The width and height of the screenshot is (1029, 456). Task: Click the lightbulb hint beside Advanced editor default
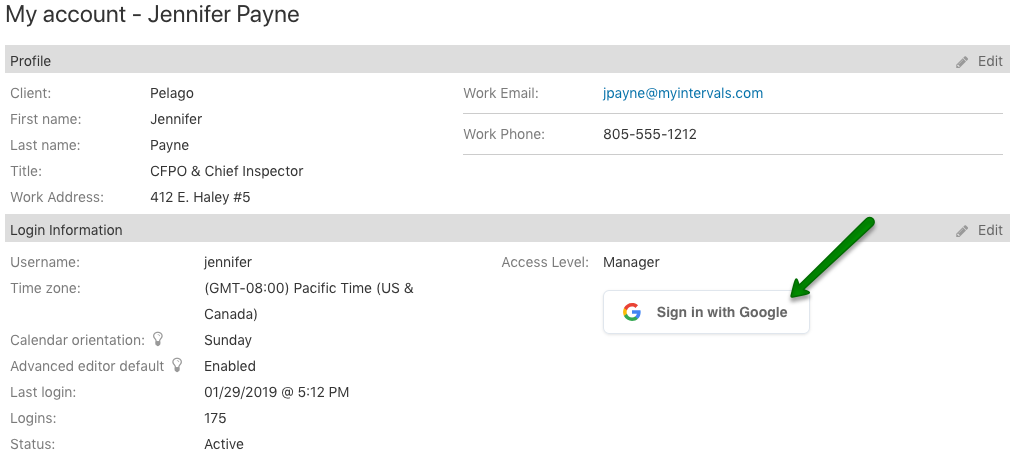click(178, 366)
